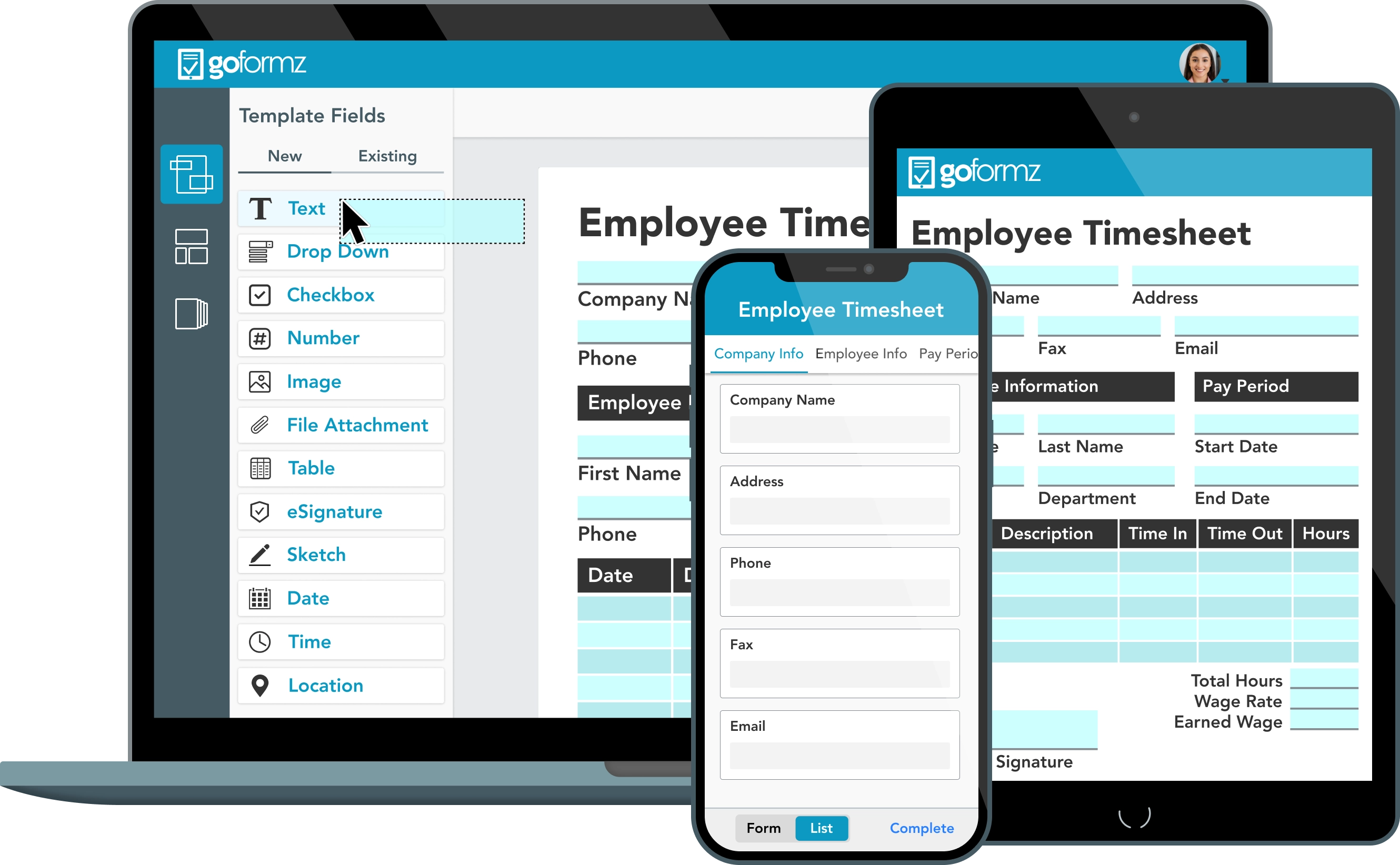Toggle the Checkbox field type
The width and height of the screenshot is (1400, 865).
(335, 294)
